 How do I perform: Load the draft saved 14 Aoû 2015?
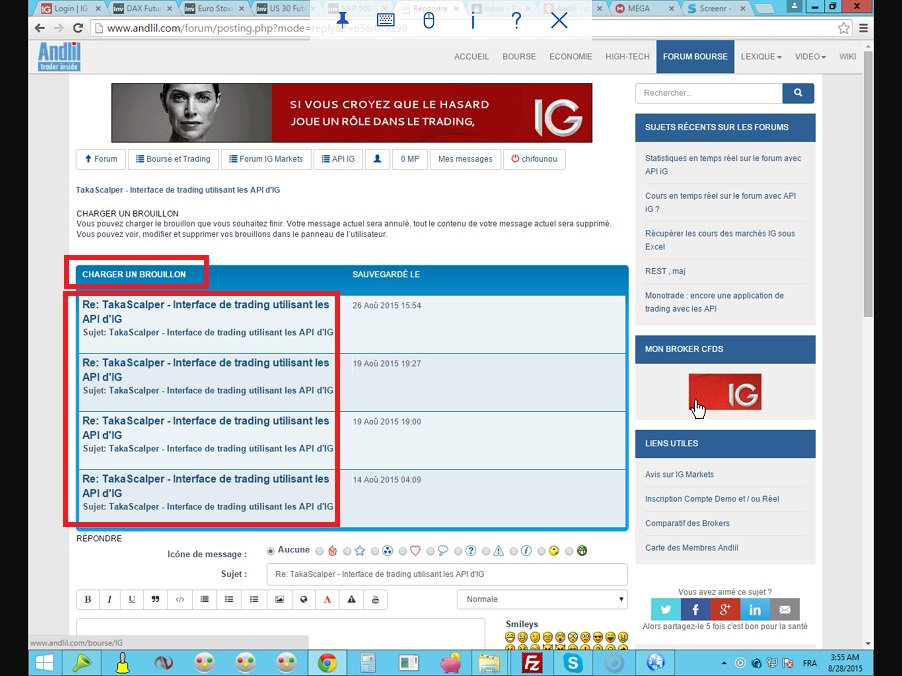coord(205,486)
